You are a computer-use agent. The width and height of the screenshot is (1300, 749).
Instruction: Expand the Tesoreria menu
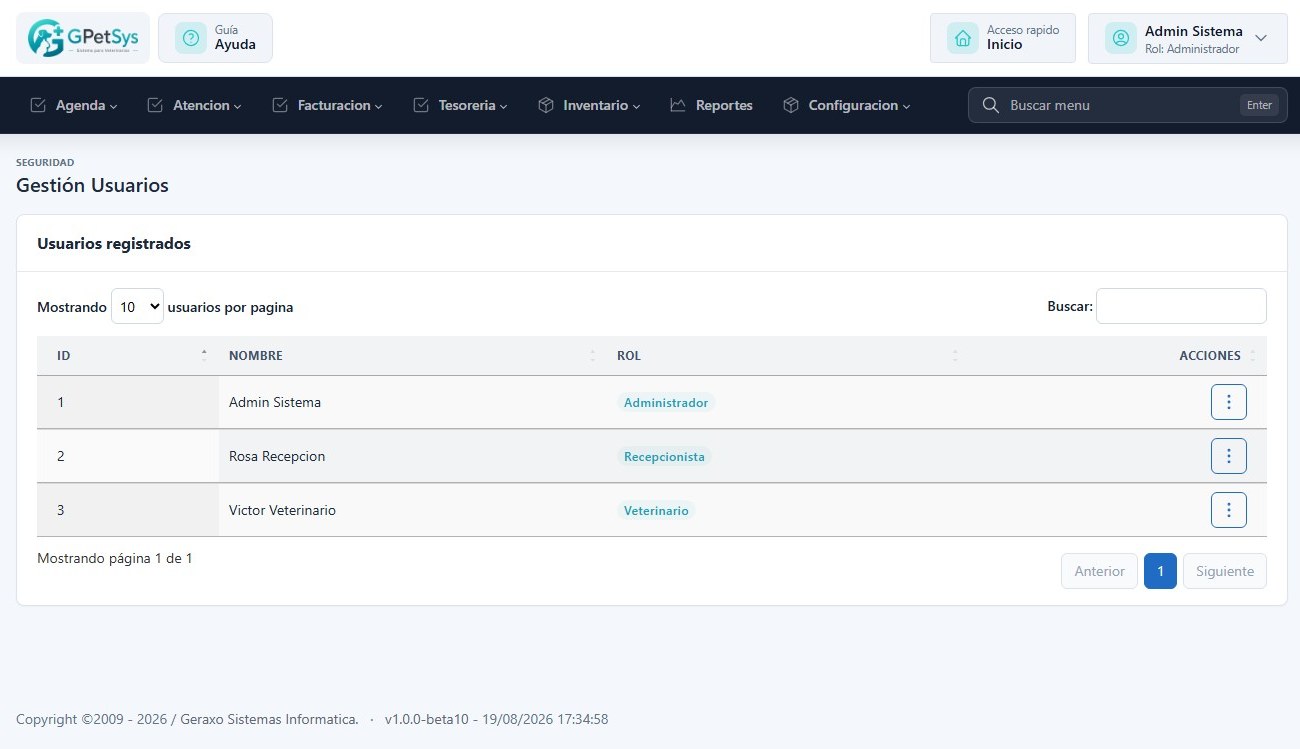[x=461, y=105]
